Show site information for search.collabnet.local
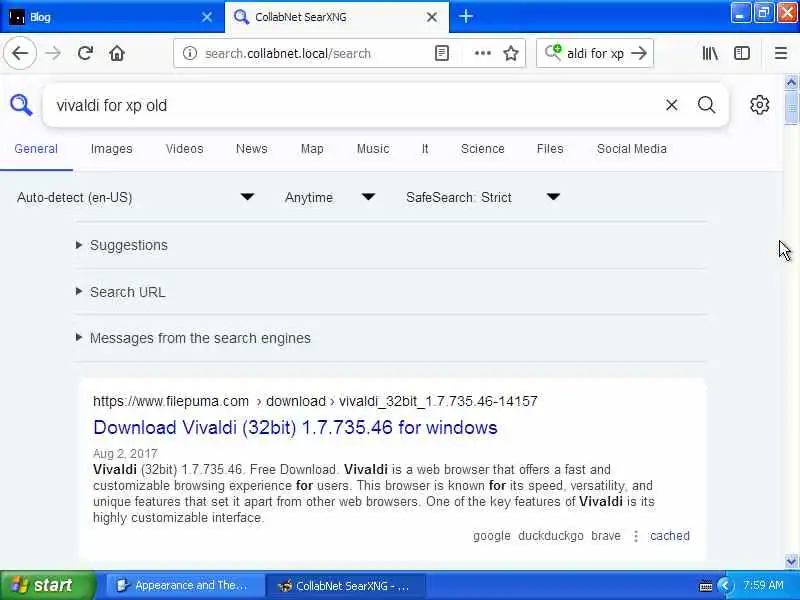The height and width of the screenshot is (600, 800). tap(190, 53)
